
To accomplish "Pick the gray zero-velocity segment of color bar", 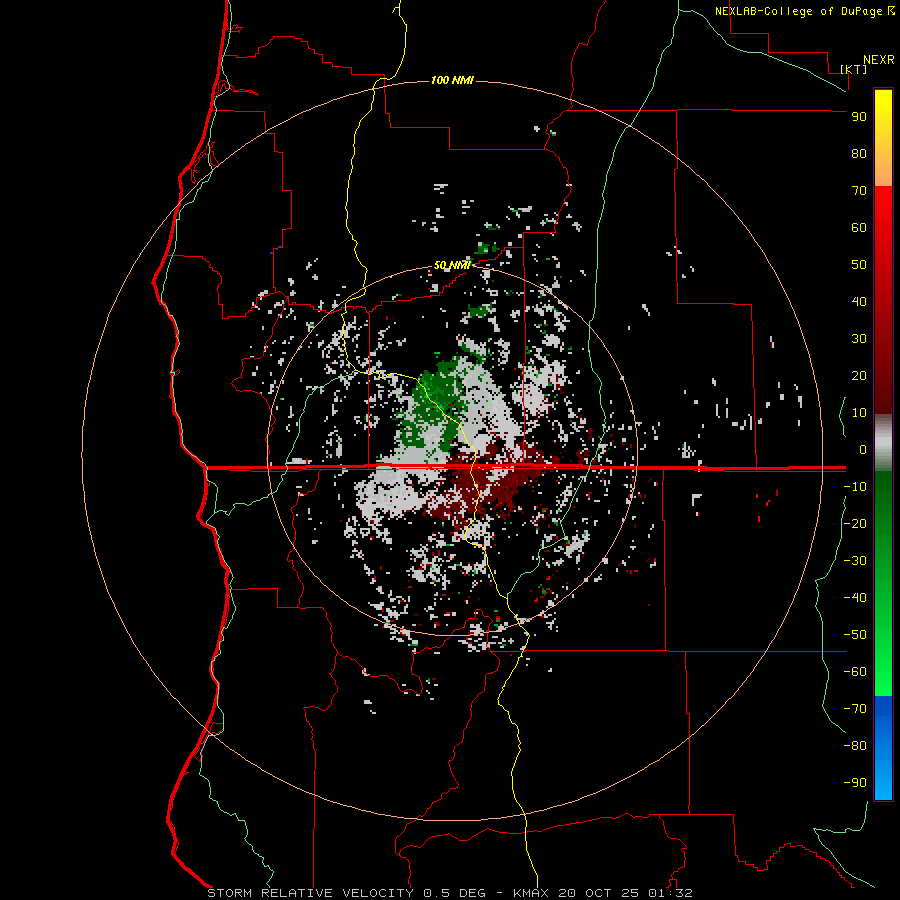I will point(883,443).
